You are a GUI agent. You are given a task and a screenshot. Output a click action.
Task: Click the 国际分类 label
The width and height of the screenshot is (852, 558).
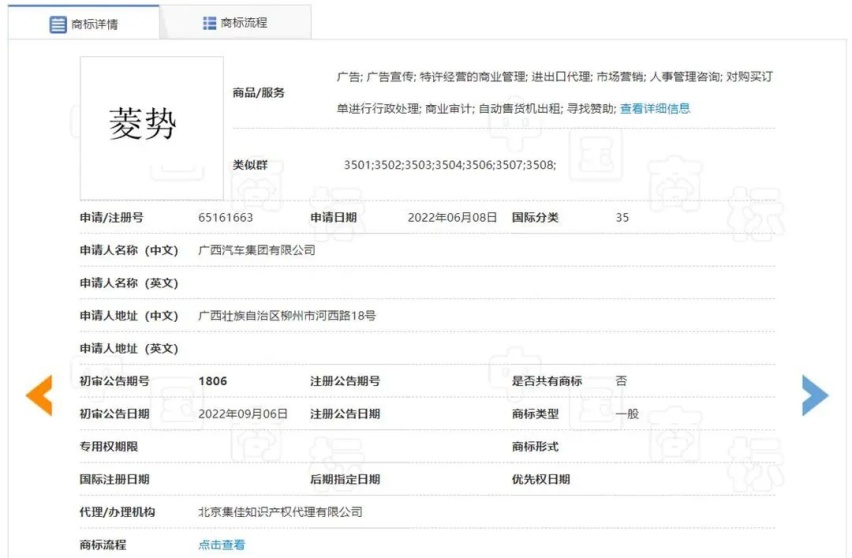point(535,217)
